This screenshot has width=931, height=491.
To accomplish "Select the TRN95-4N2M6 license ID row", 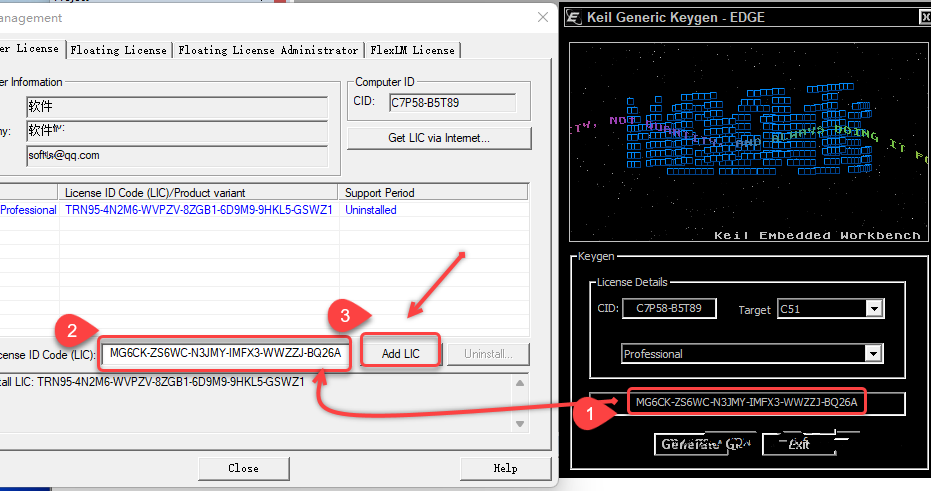I will click(199, 210).
